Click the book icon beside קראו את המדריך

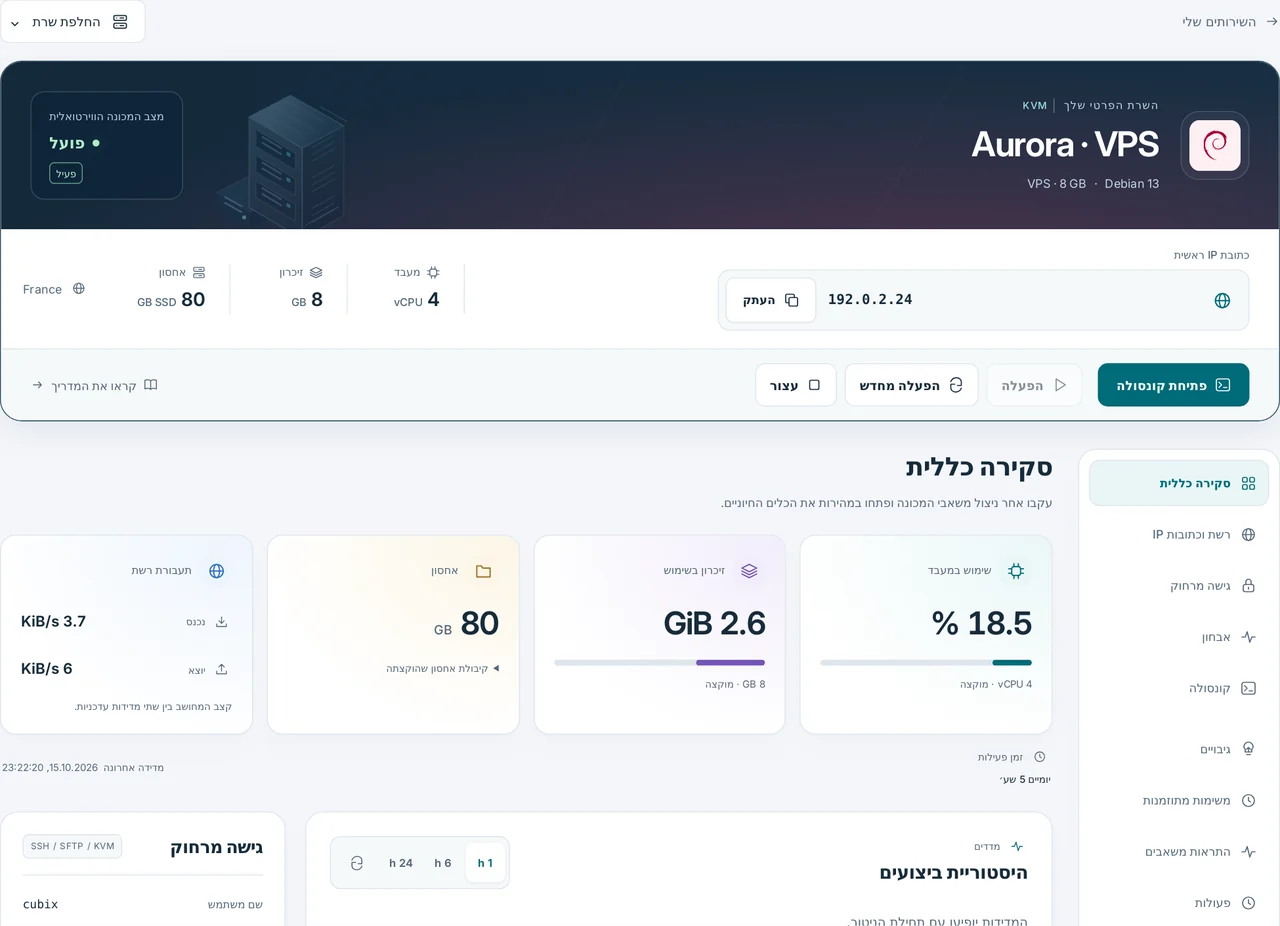[x=151, y=385]
